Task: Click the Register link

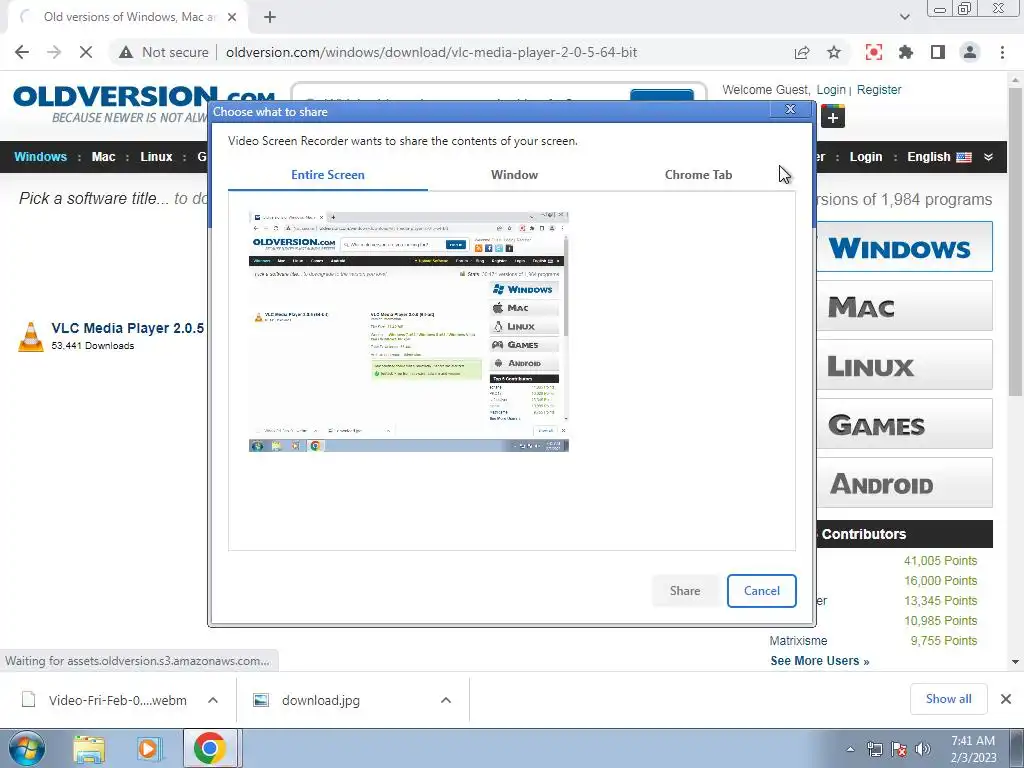Action: 879,90
